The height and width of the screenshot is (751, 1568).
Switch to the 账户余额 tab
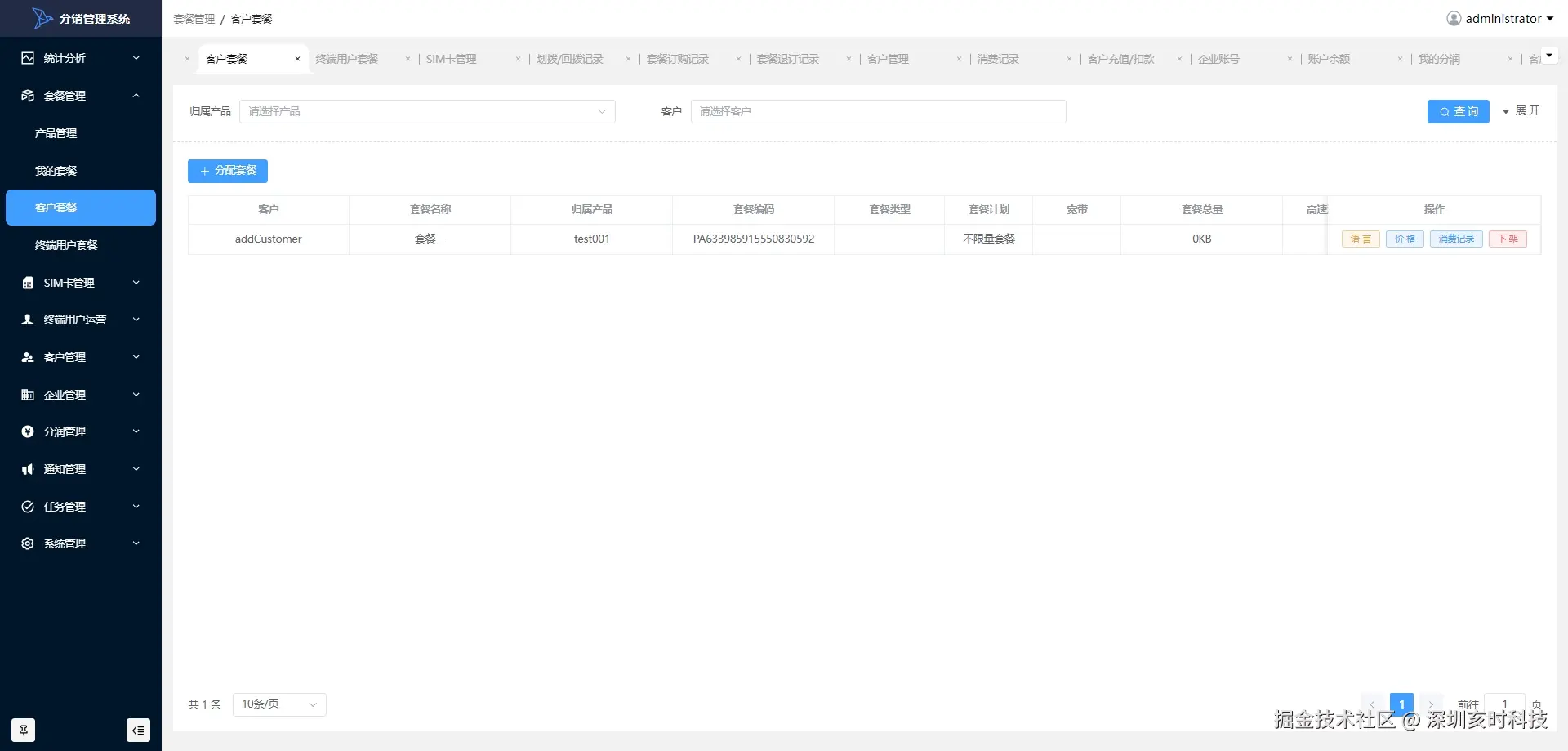click(1329, 59)
